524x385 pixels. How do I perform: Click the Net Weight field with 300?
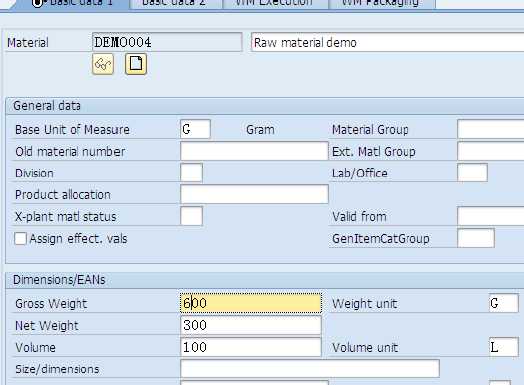(251, 325)
